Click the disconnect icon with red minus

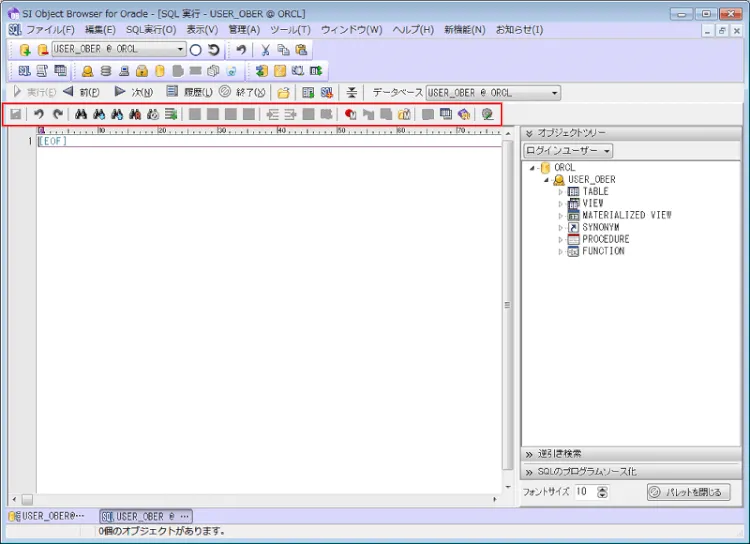pos(43,50)
